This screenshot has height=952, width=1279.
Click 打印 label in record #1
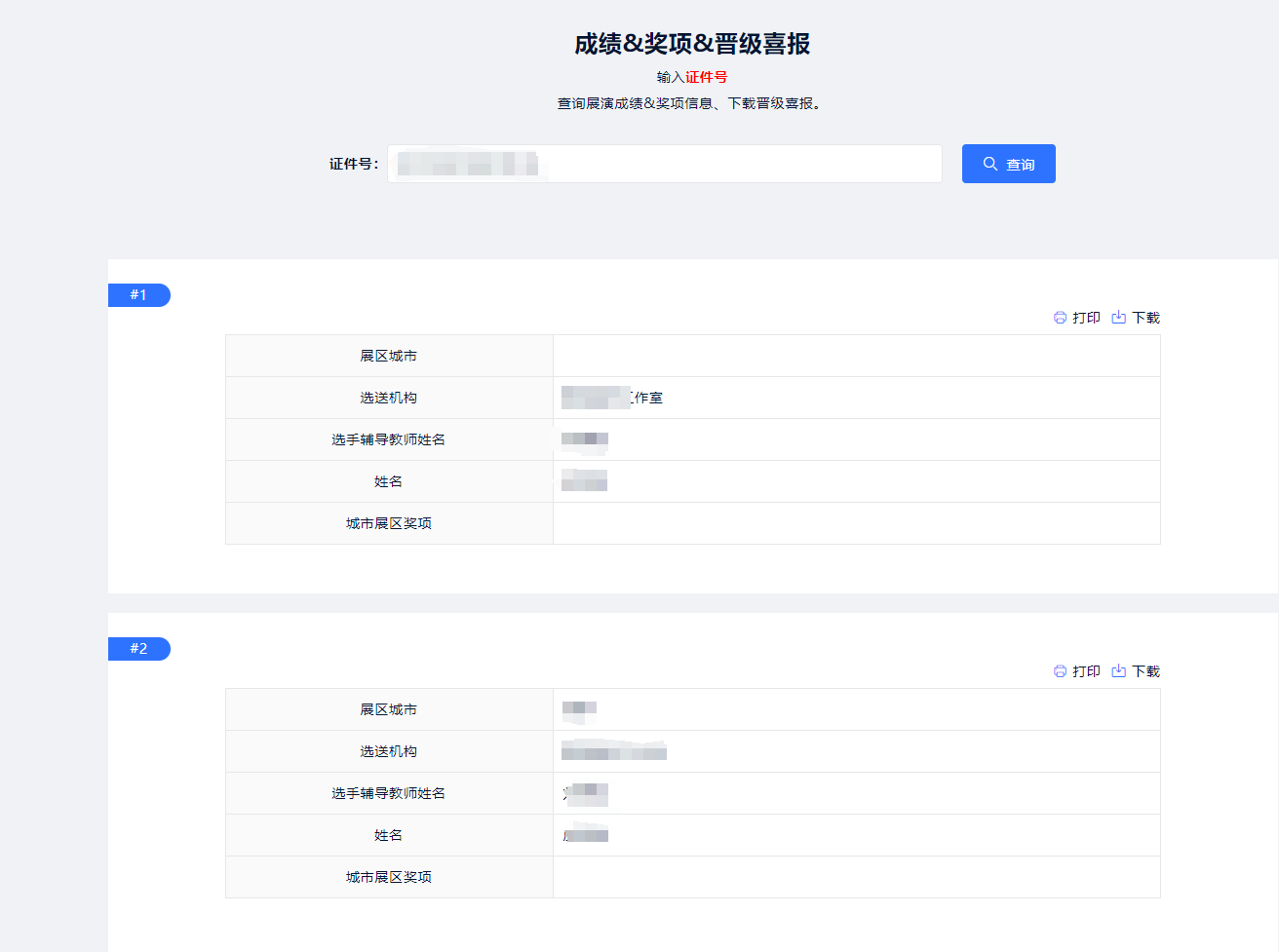coord(1086,318)
